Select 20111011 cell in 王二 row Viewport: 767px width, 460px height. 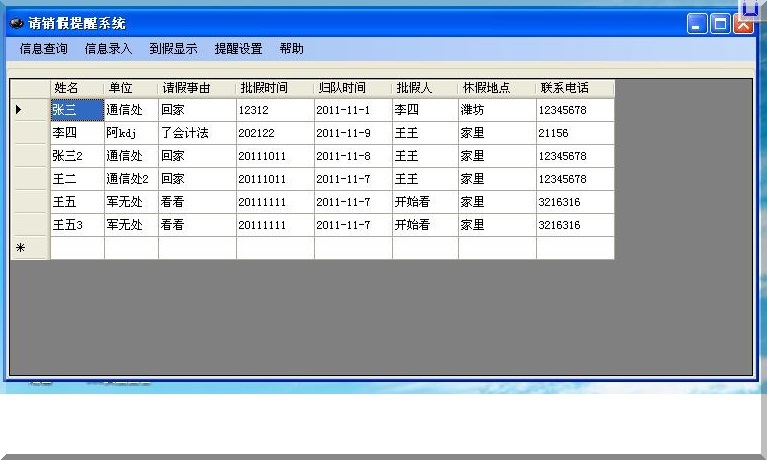pos(275,179)
